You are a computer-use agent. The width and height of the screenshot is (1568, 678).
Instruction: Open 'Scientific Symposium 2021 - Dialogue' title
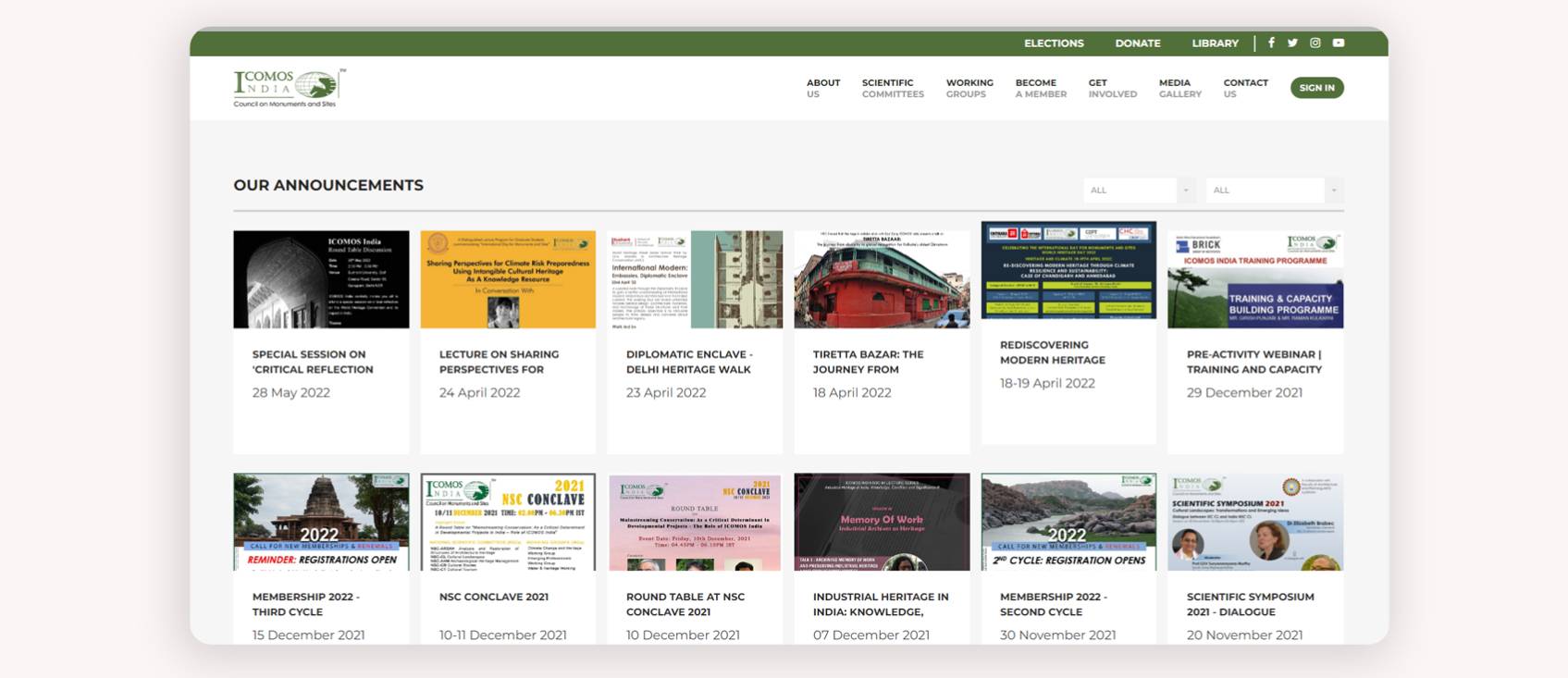(1251, 604)
